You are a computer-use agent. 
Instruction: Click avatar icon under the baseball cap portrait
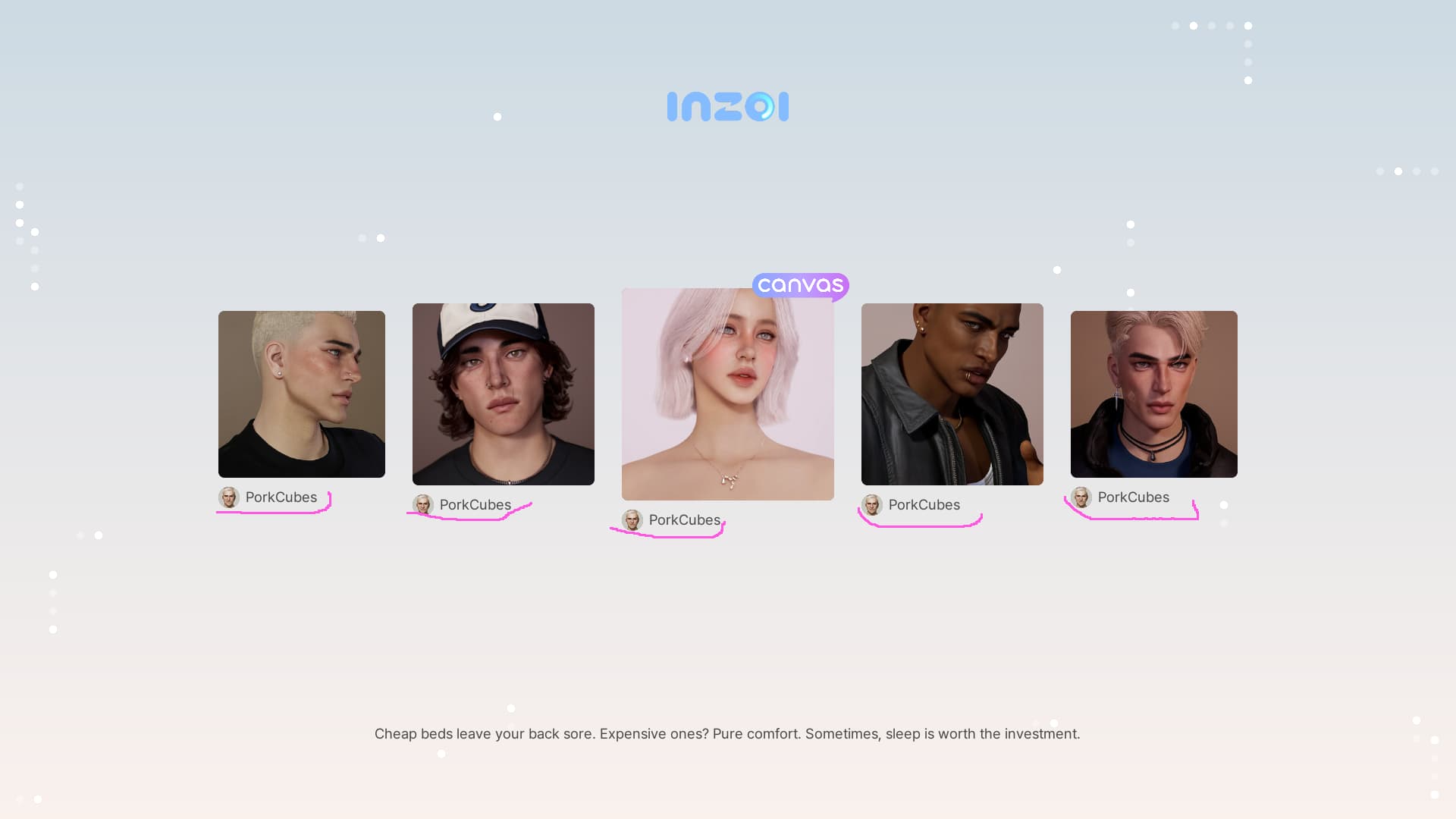tap(423, 505)
